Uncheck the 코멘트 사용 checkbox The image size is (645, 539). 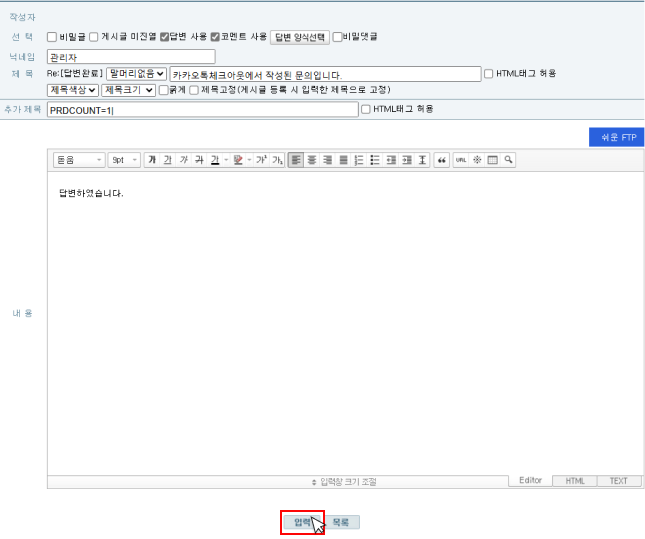coord(215,37)
